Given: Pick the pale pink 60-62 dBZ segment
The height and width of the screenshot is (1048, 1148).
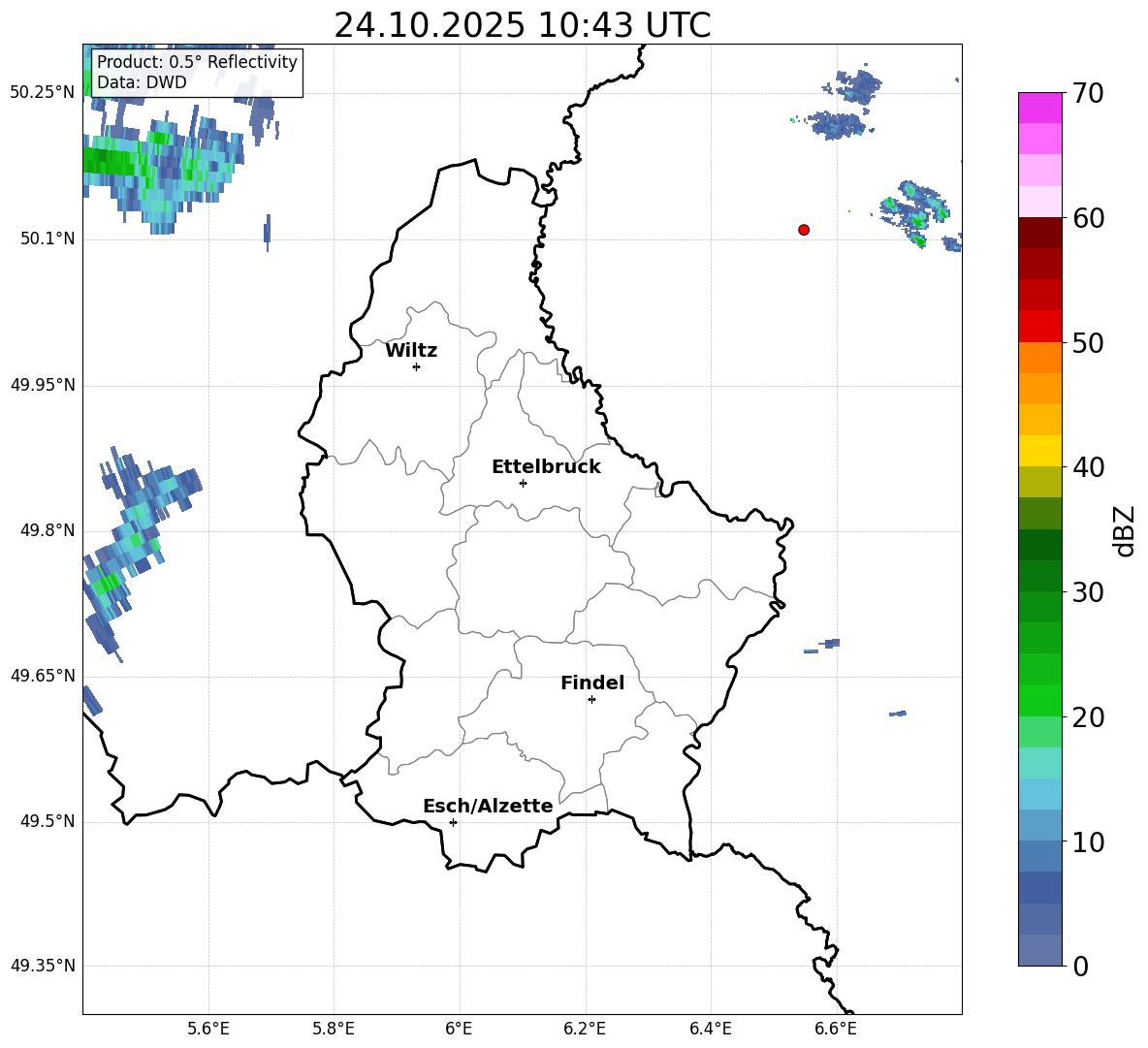Looking at the screenshot, I should 1039,202.
